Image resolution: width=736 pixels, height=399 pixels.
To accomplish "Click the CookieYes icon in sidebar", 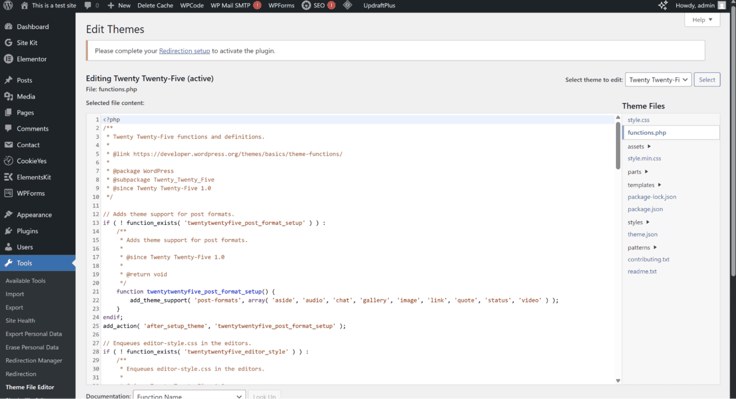I will coord(8,161).
